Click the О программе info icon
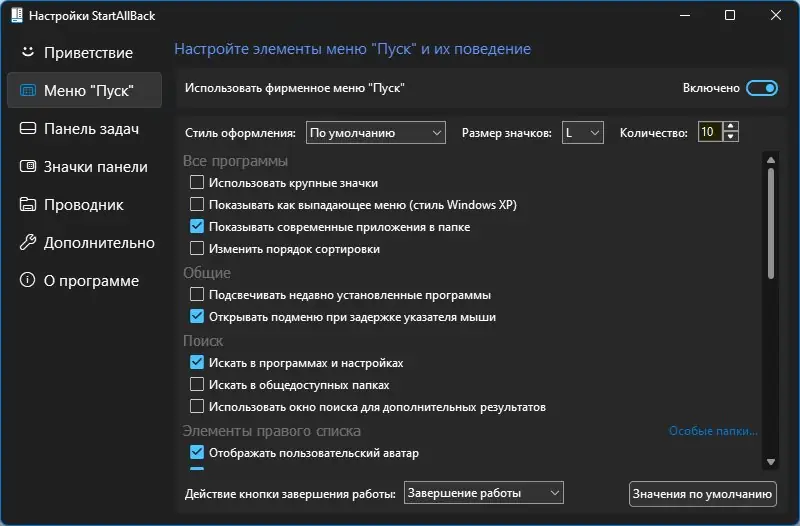Image resolution: width=800 pixels, height=526 pixels. pyautogui.click(x=28, y=281)
